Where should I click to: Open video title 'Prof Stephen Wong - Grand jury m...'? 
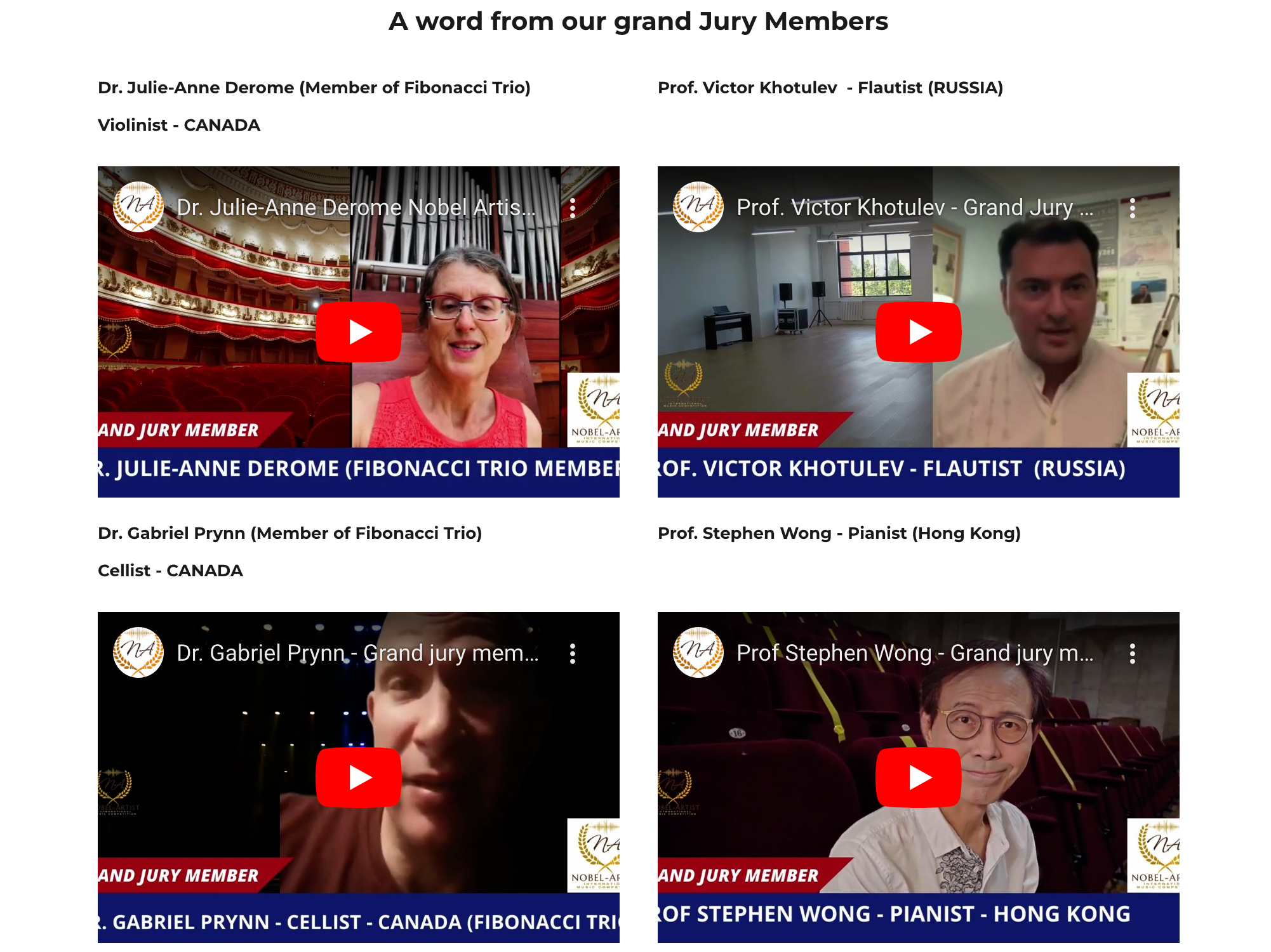pos(915,653)
